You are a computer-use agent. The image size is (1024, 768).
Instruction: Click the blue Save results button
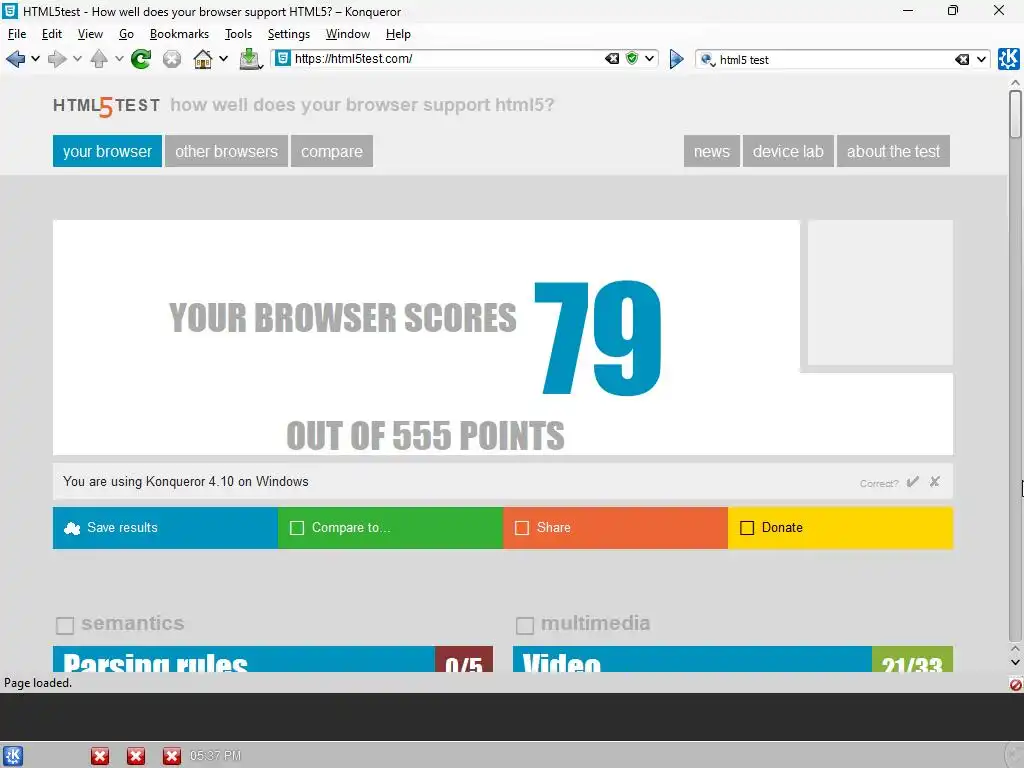click(165, 528)
